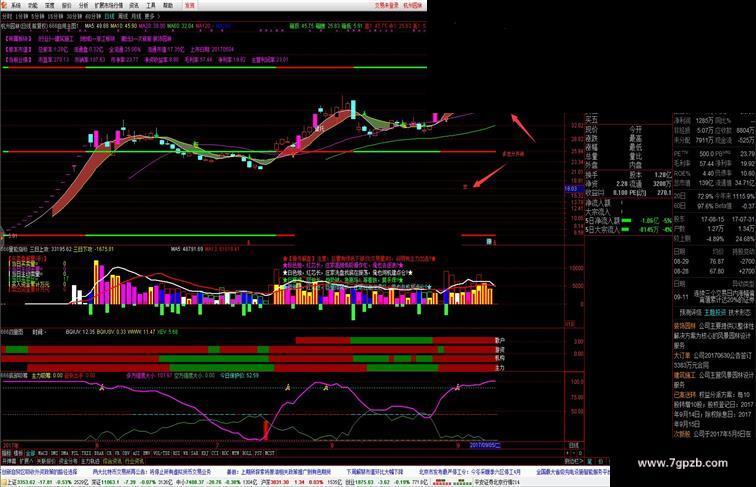Screen dimensions: 756x487
Task: Choose the RSI indicator
Action: click(x=176, y=453)
